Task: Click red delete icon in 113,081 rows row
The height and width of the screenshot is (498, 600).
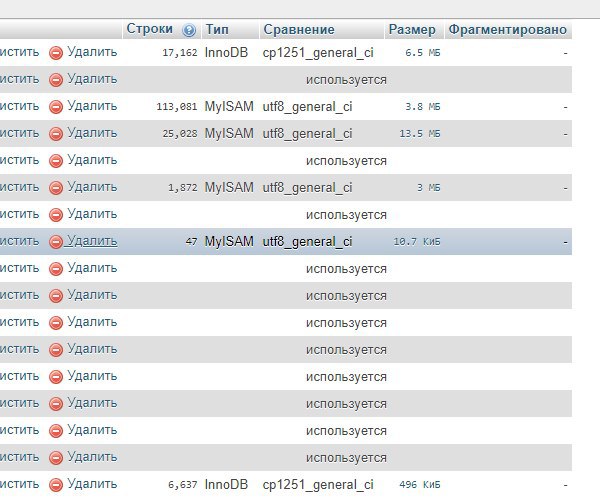Action: [56, 107]
